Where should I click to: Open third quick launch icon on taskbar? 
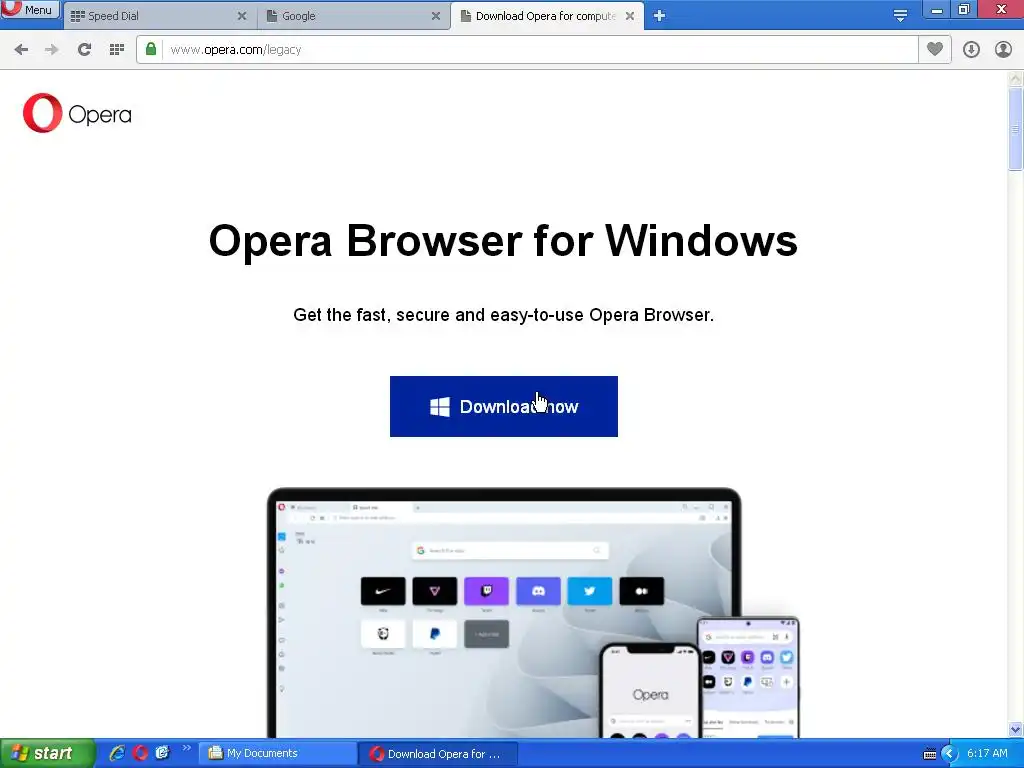point(163,754)
